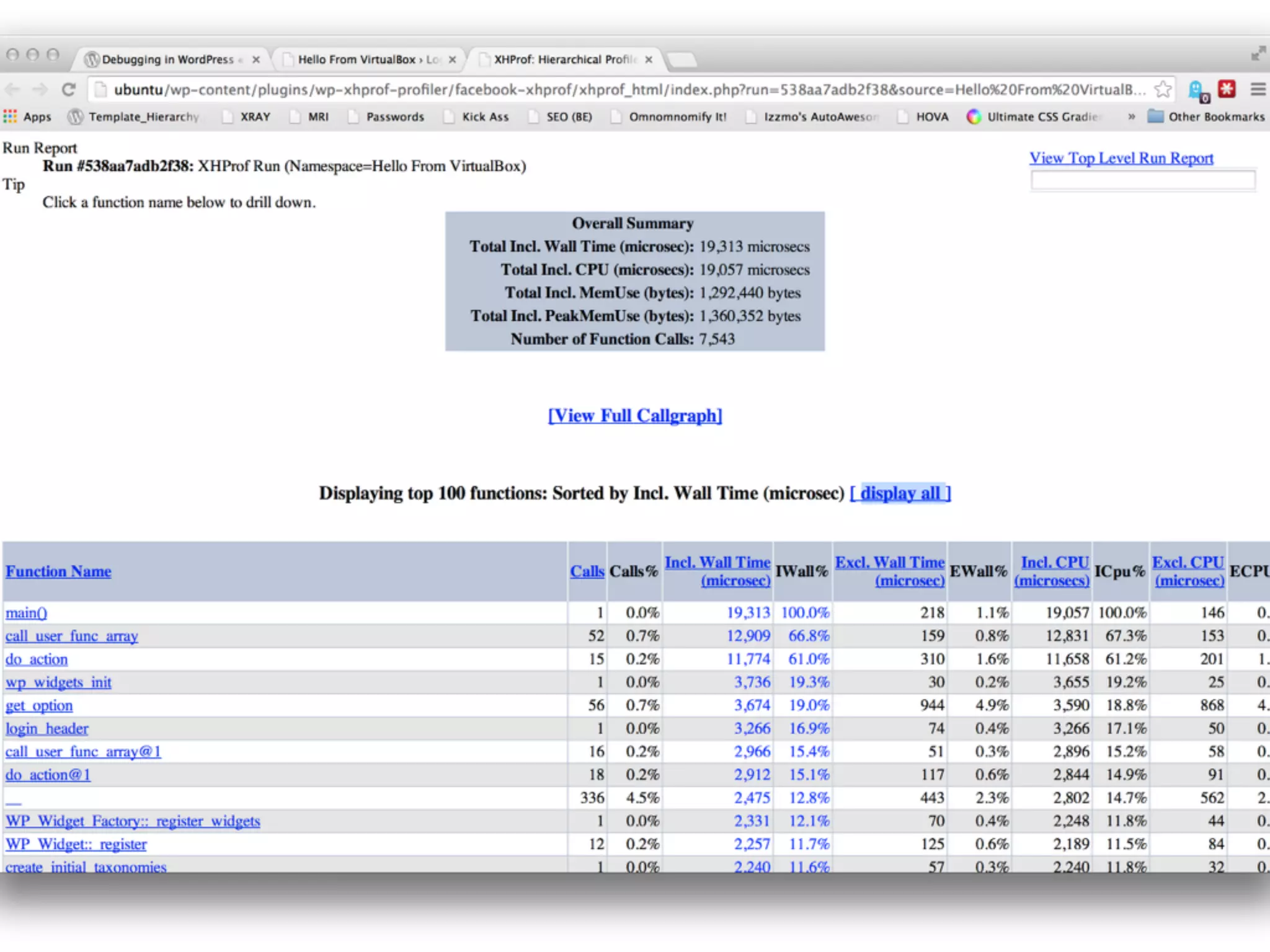Open the Apps grid shortcut
This screenshot has width=1270, height=952.
28,117
